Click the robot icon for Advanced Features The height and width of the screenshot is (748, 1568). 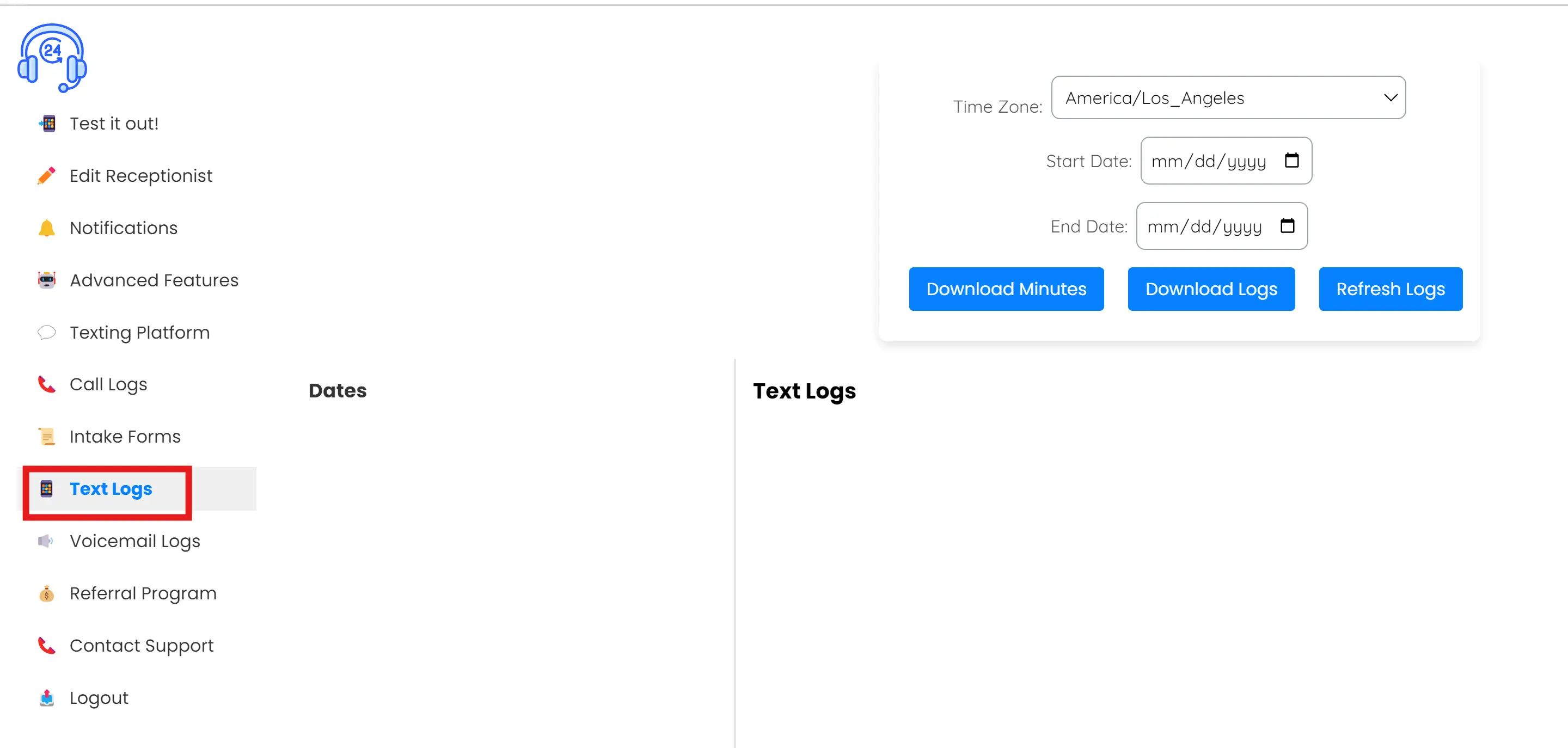point(46,280)
